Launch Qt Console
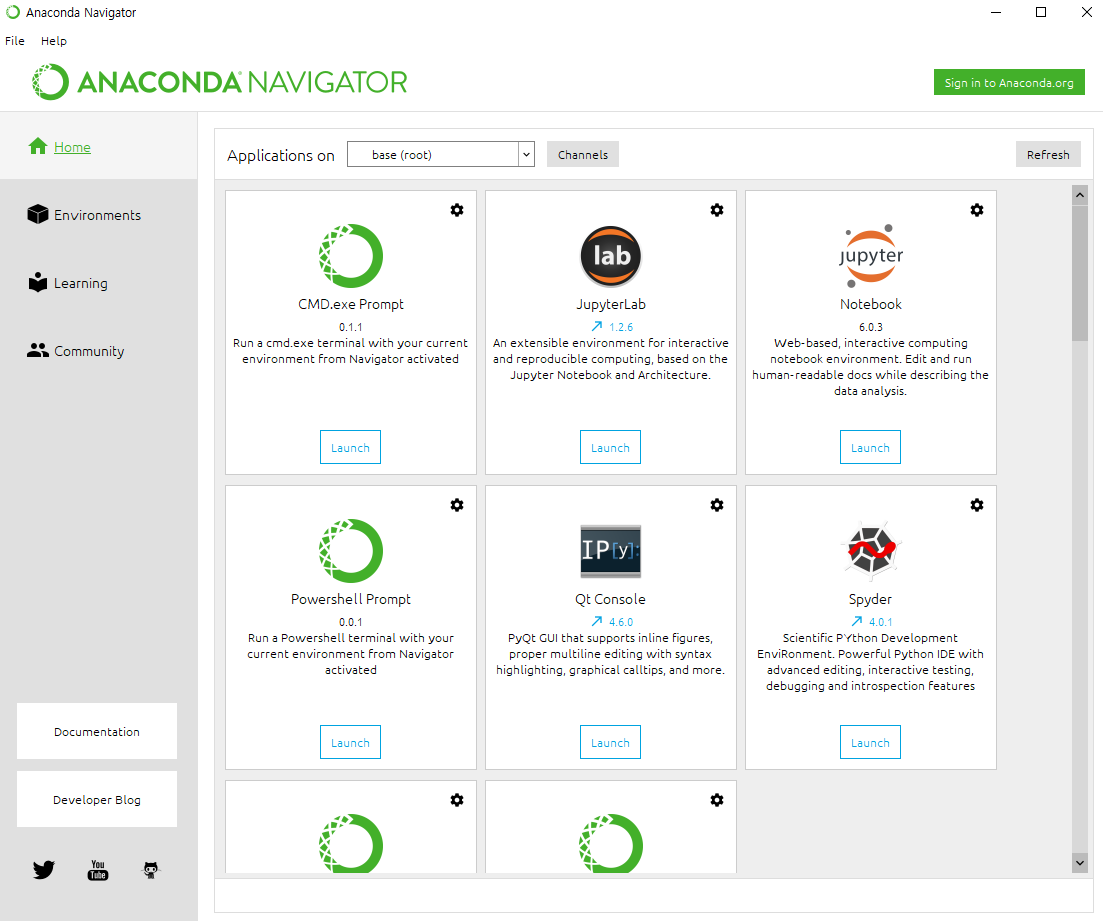 point(611,742)
